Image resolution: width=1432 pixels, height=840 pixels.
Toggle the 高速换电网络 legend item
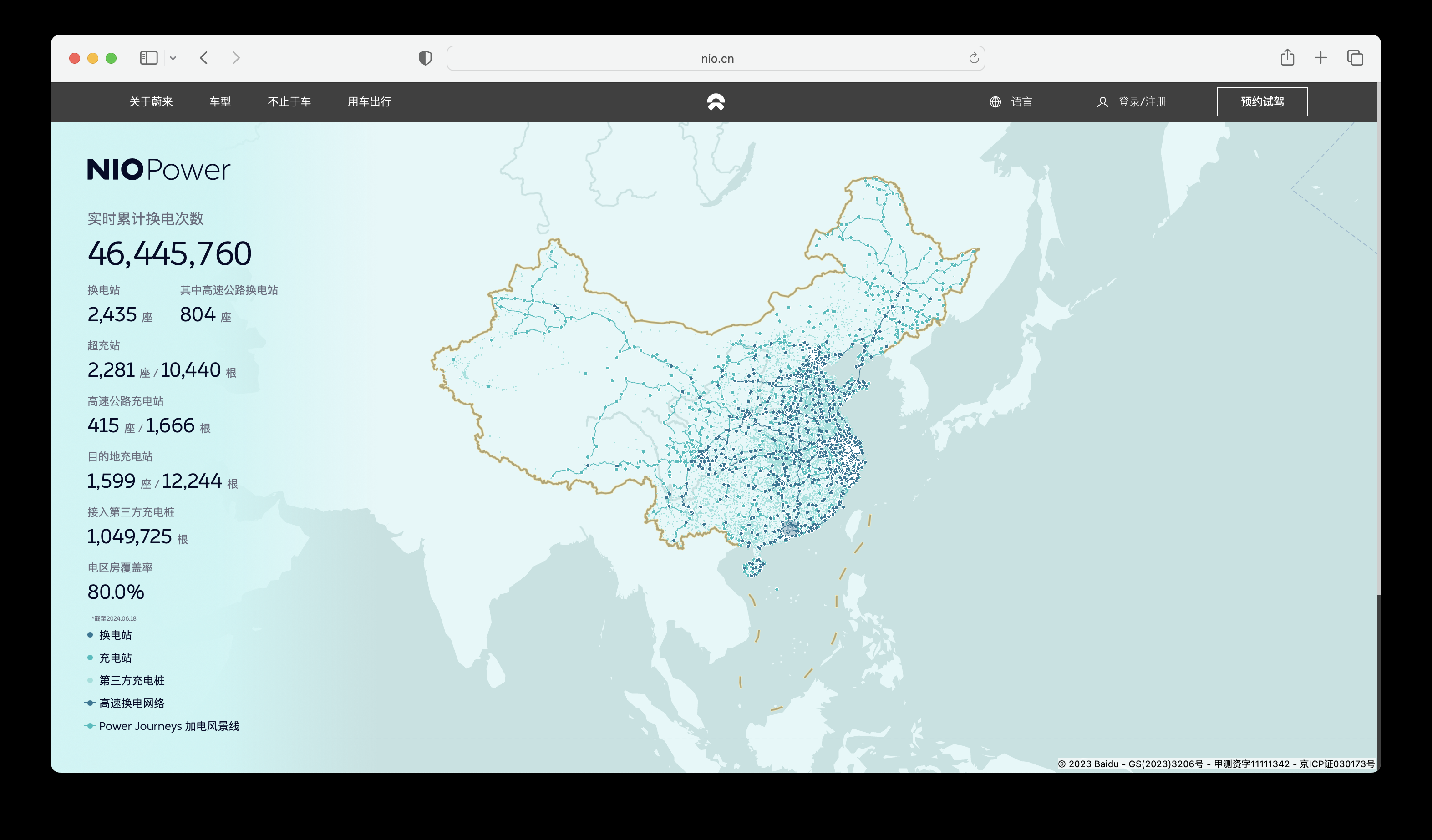click(124, 703)
